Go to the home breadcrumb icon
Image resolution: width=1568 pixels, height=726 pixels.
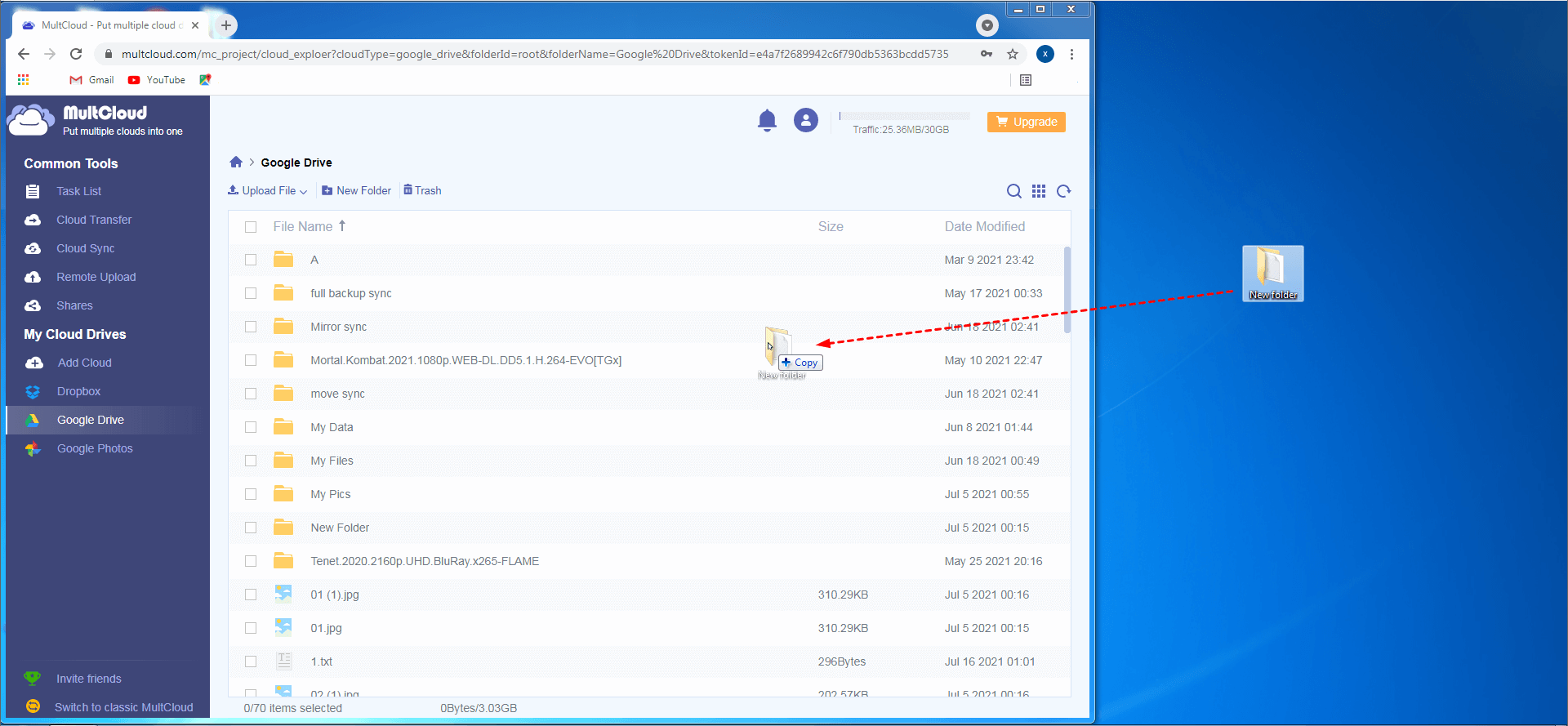236,163
